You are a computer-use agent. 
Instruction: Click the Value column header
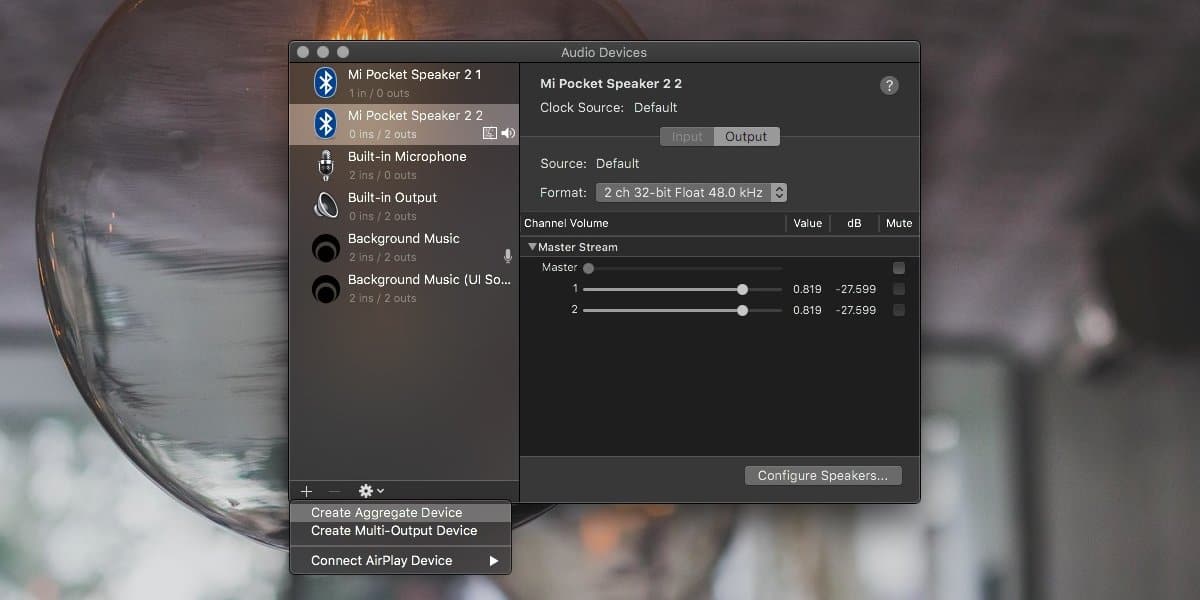(808, 223)
